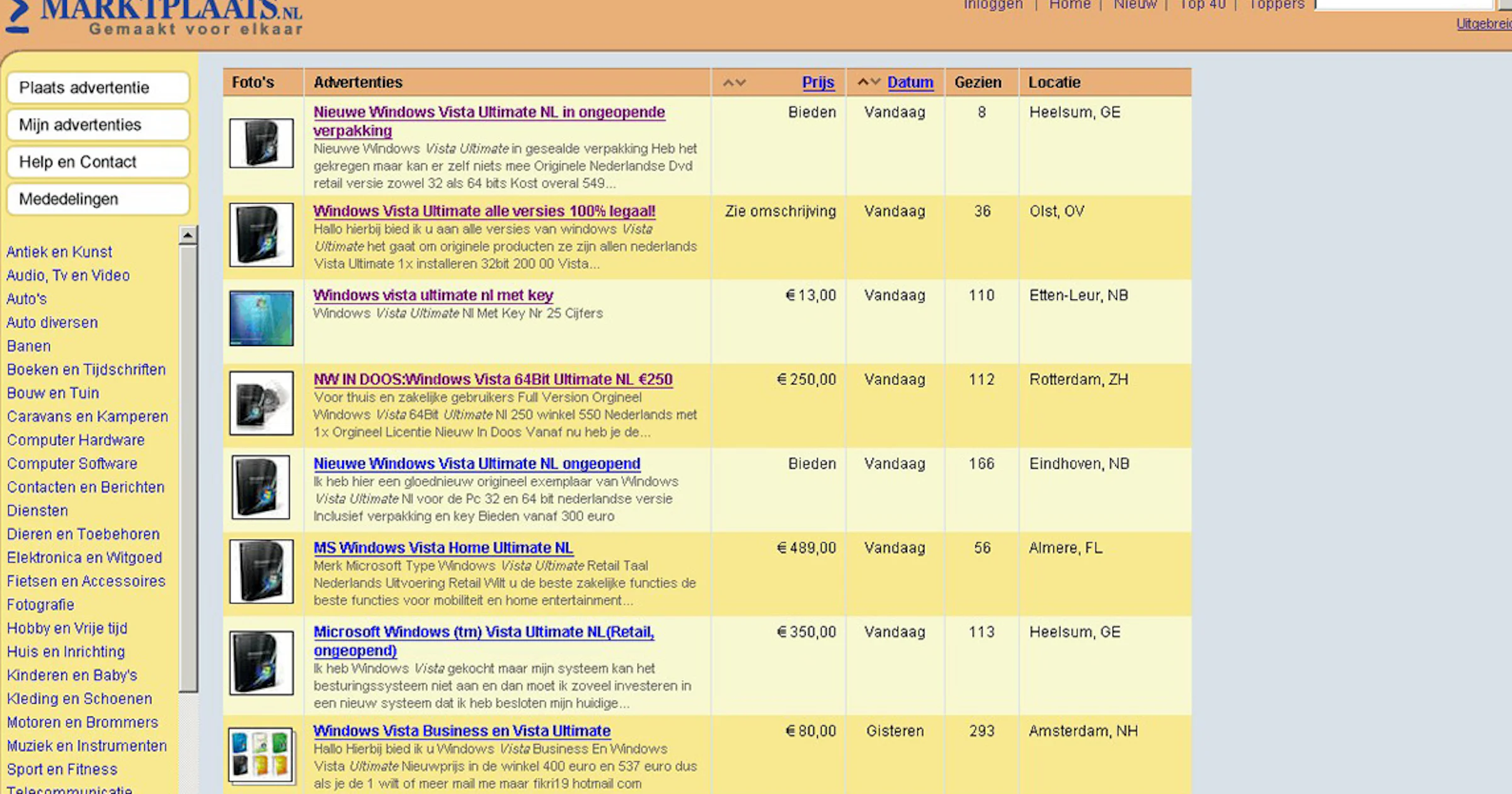Click the Marktplaats.nl logo

tap(154, 17)
